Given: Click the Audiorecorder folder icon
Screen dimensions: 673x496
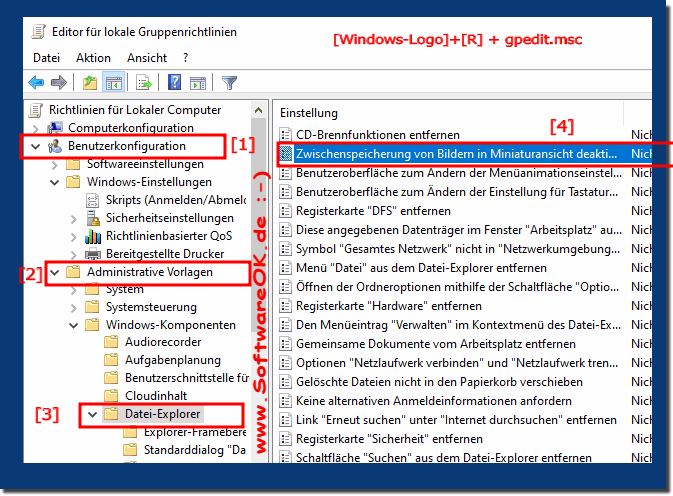Looking at the screenshot, I should pyautogui.click(x=111, y=342).
